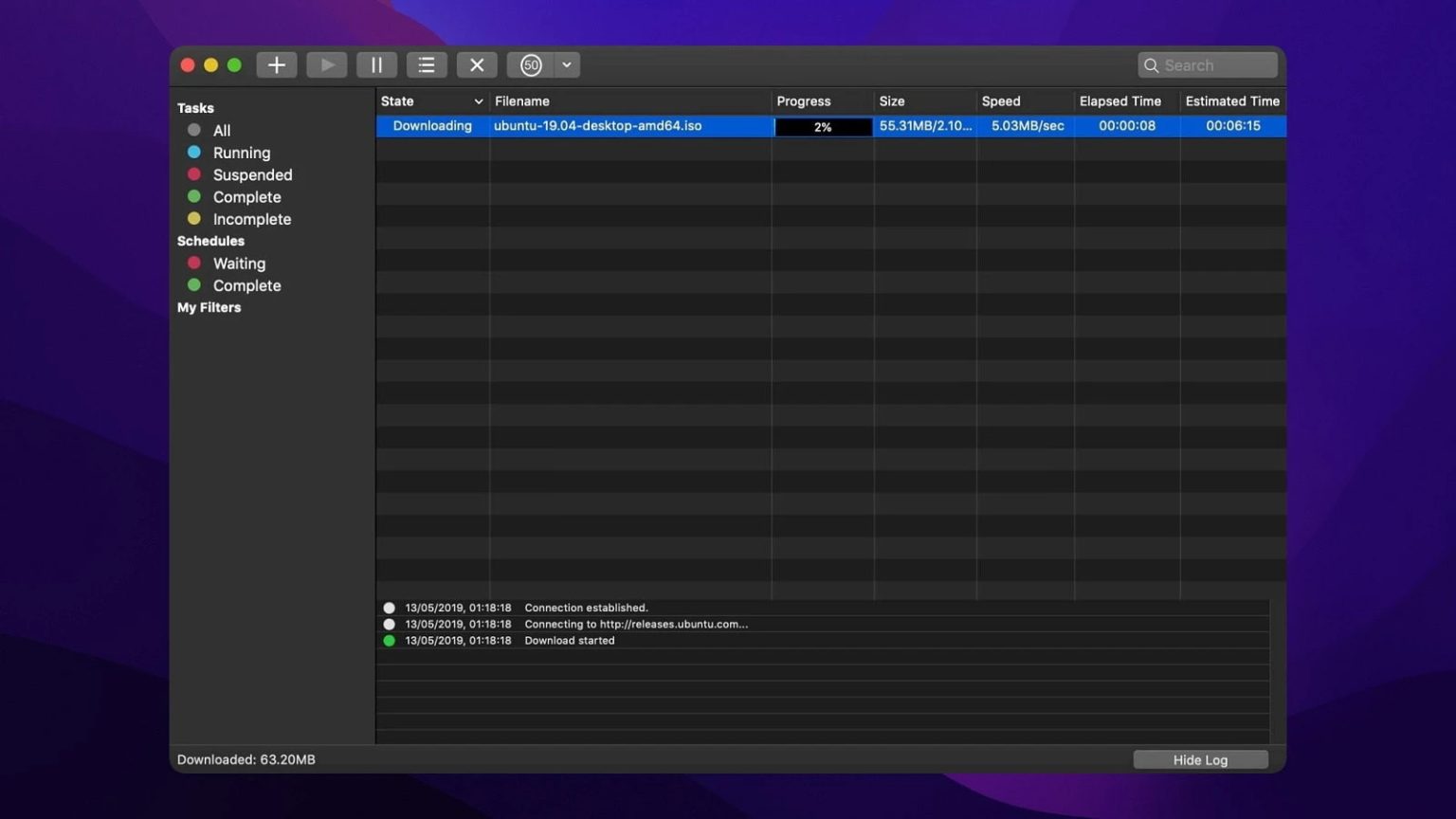Cancel the selected download task
The width and height of the screenshot is (1456, 819).
point(477,64)
